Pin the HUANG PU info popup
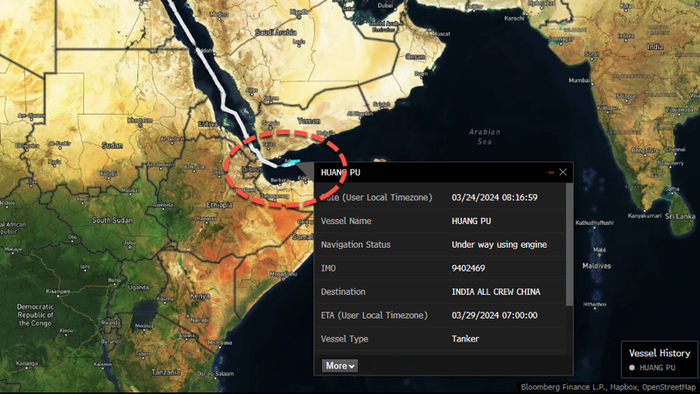The height and width of the screenshot is (394, 700). (x=550, y=172)
